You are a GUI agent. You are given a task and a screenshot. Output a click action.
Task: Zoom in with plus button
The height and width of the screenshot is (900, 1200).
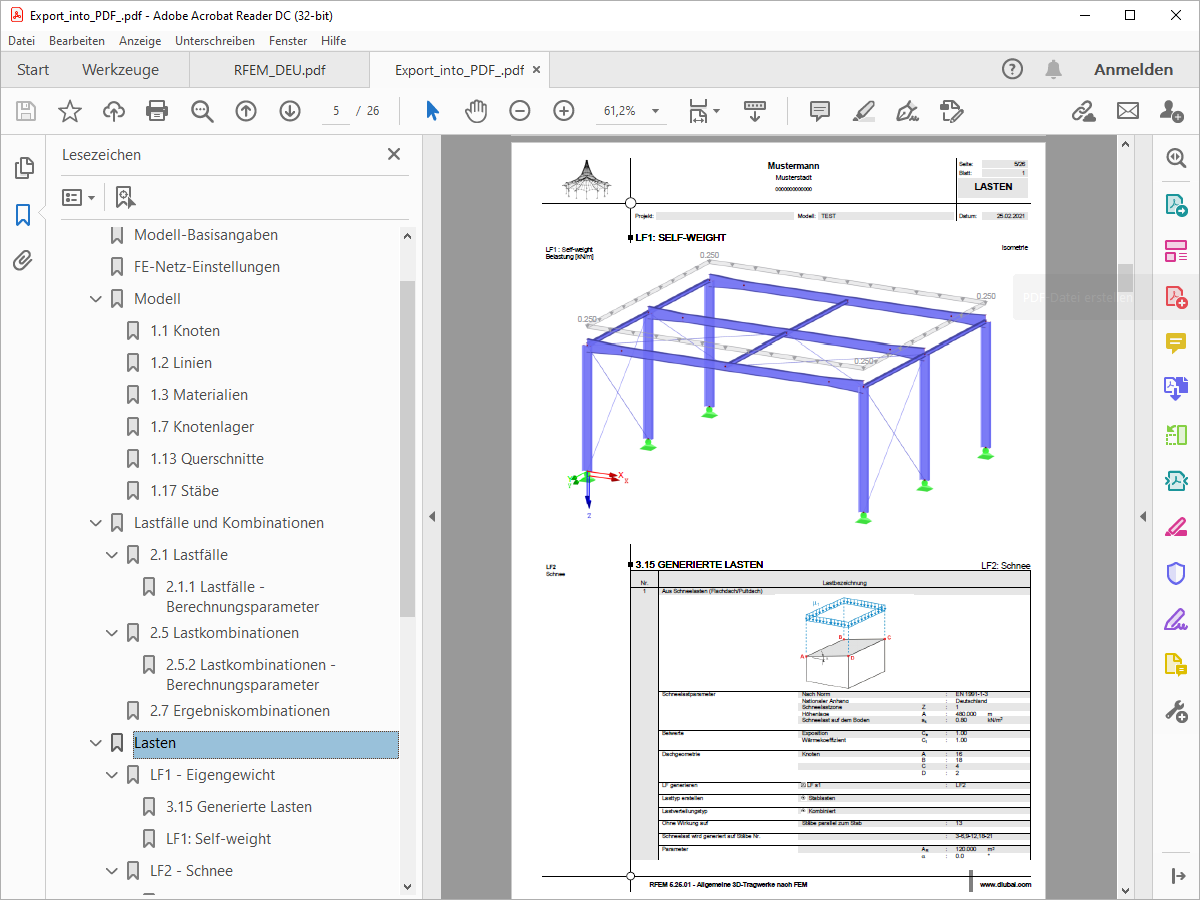point(564,111)
